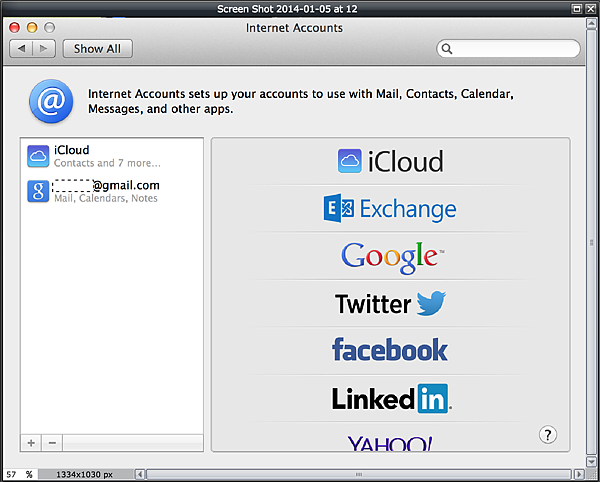This screenshot has width=600, height=482.
Task: Choose Yahoo! as account type
Action: [390, 443]
